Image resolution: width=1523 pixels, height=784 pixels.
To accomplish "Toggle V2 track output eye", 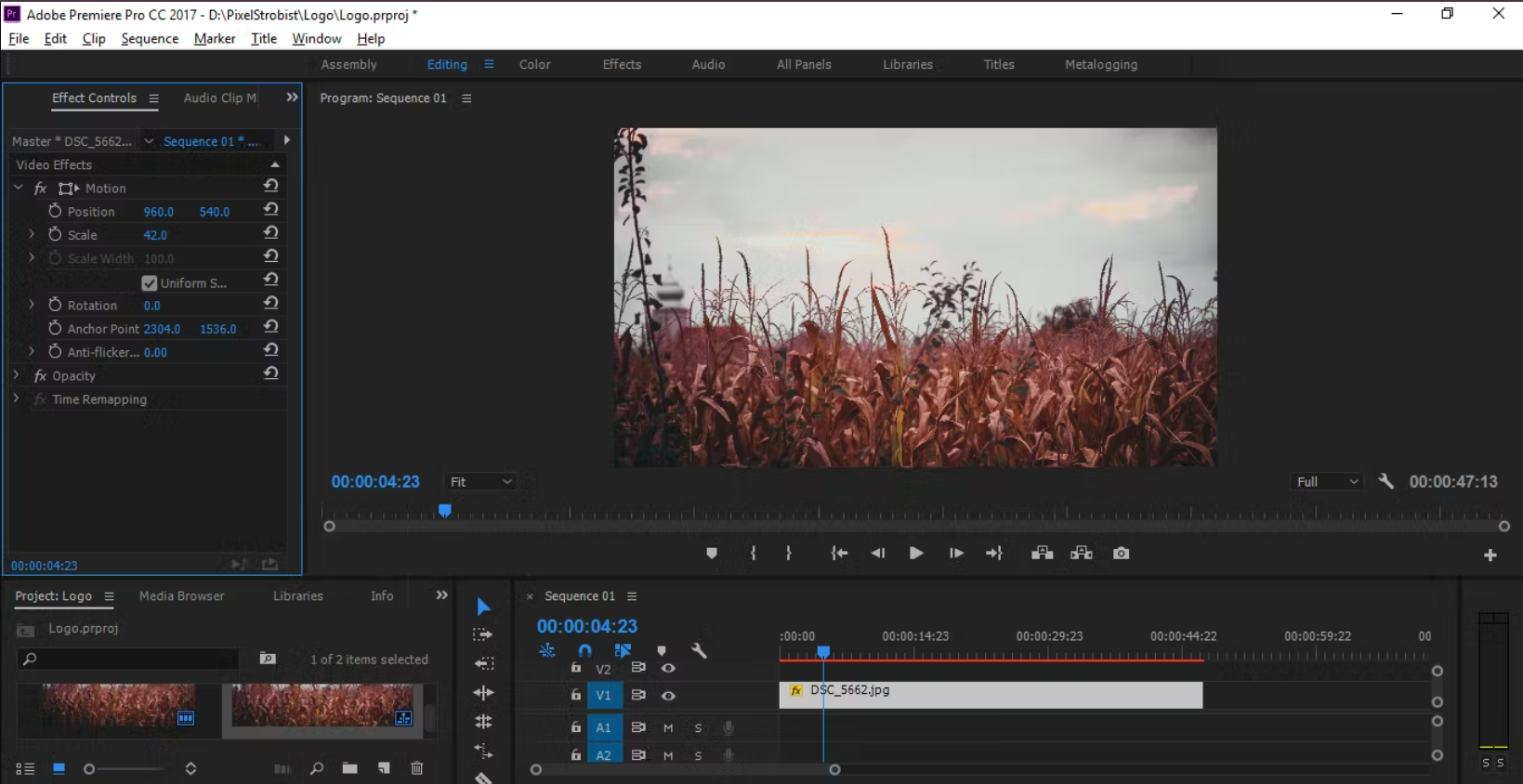I will (x=668, y=668).
